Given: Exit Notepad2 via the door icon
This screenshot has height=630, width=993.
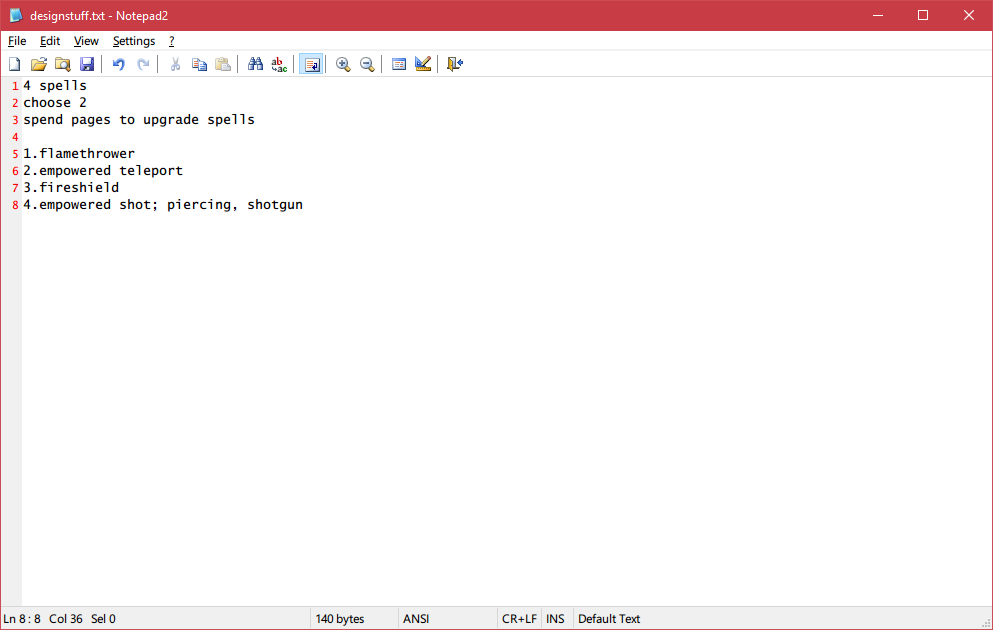Looking at the screenshot, I should coord(454,63).
